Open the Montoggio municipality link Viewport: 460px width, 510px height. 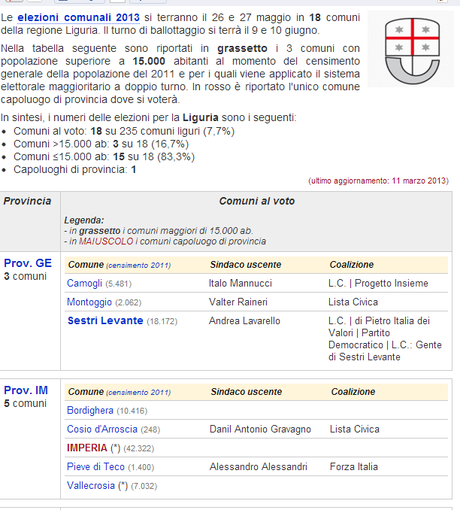click(89, 302)
